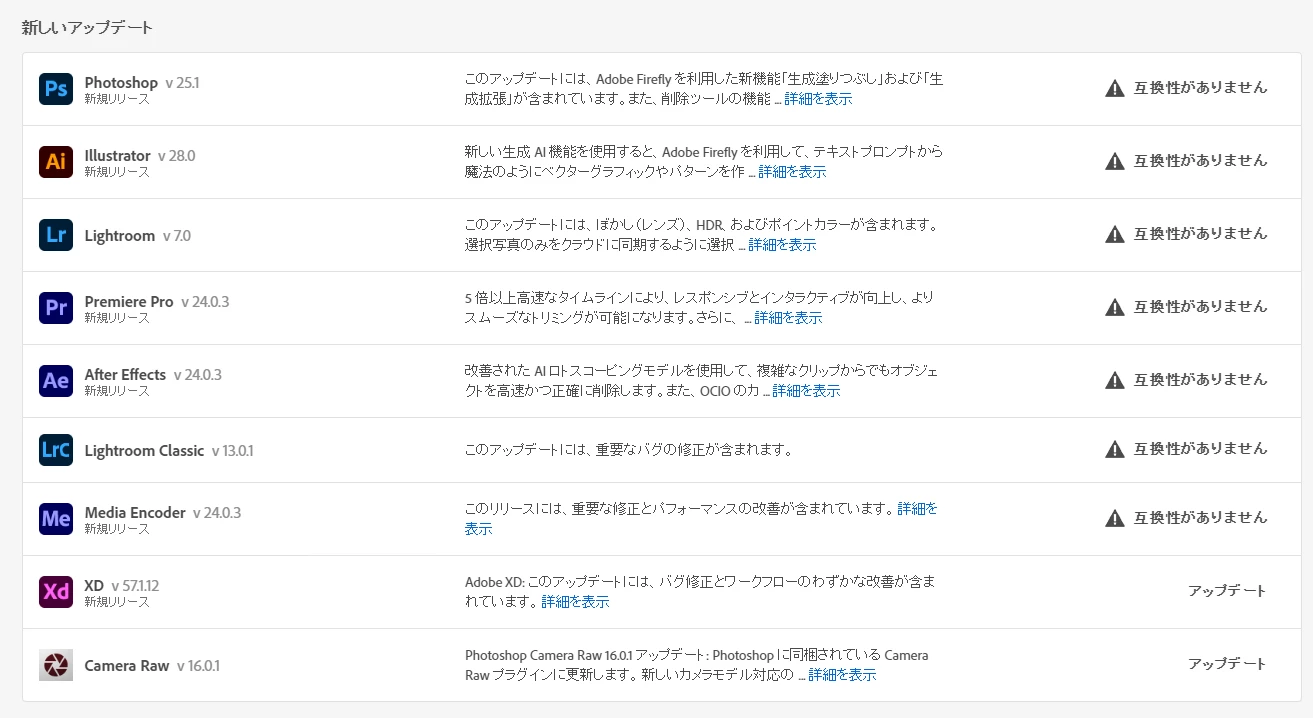This screenshot has height=718, width=1313.
Task: Click the Illustrator v 28.0 name
Action: click(140, 156)
